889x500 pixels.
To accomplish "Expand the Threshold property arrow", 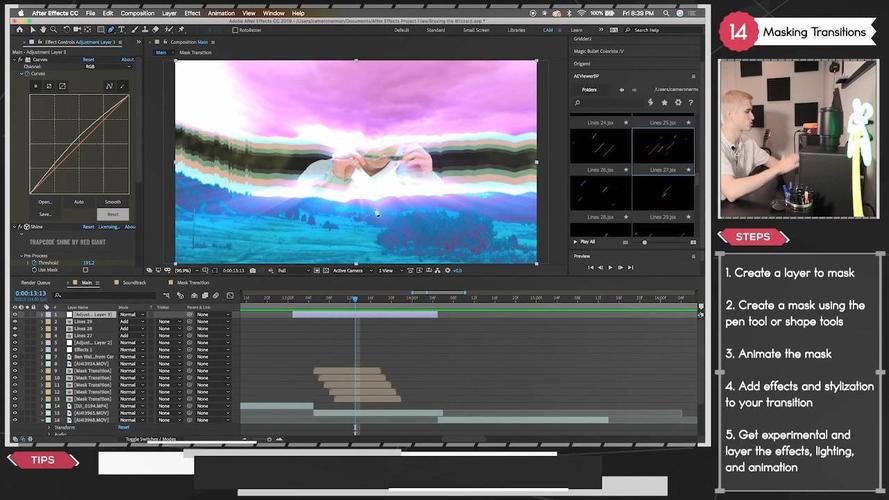I will coord(28,263).
